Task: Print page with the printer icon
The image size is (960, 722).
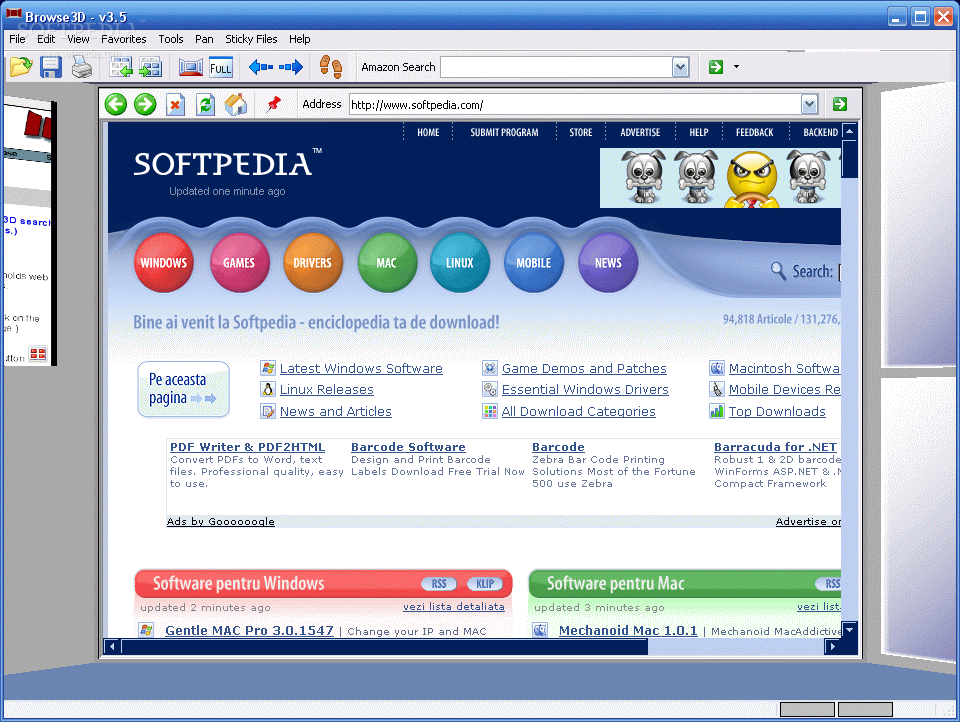Action: [x=81, y=67]
